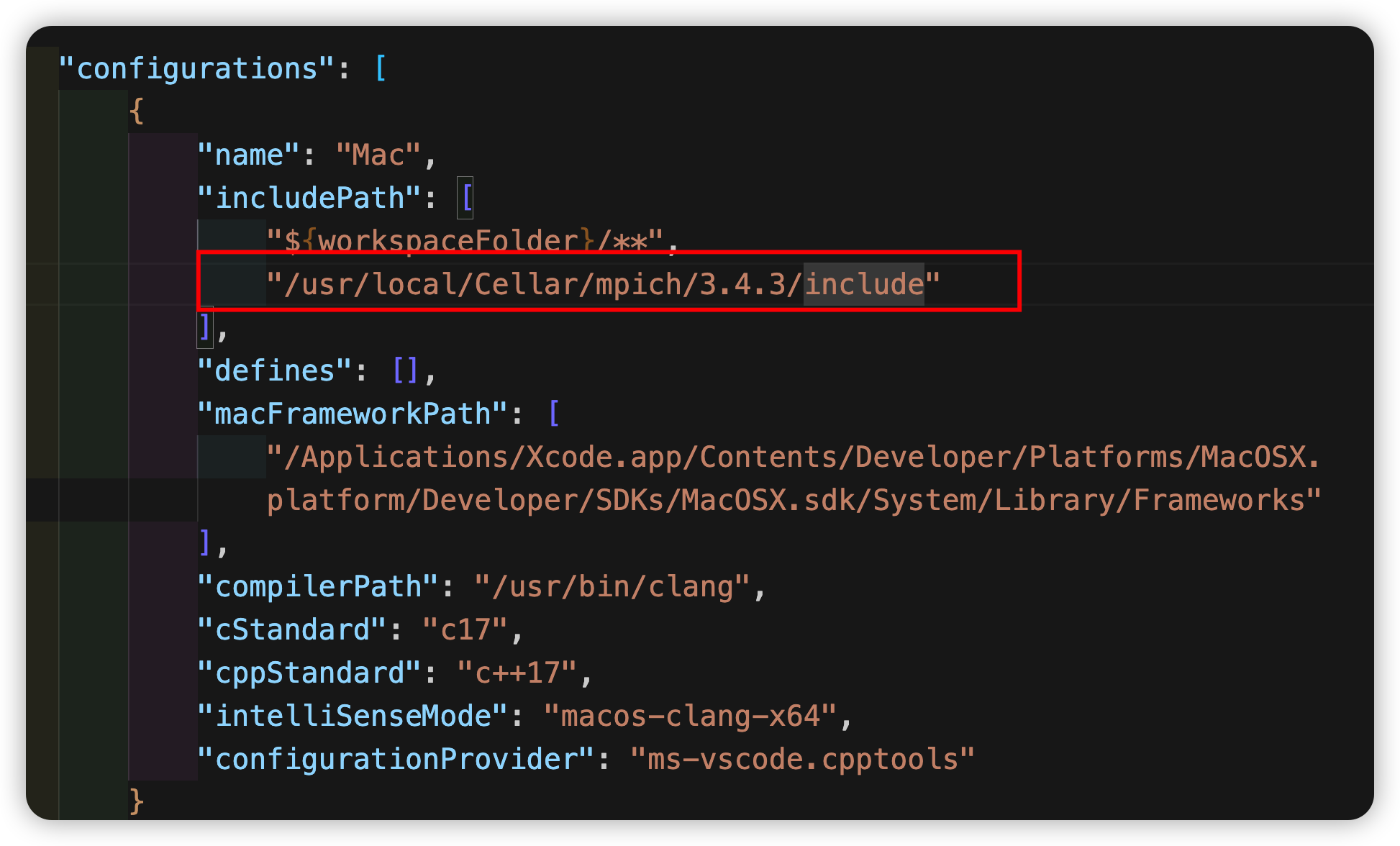Click the "/usr/bin/clang" compiler value
Screen dimensions: 1400x846
click(x=620, y=586)
